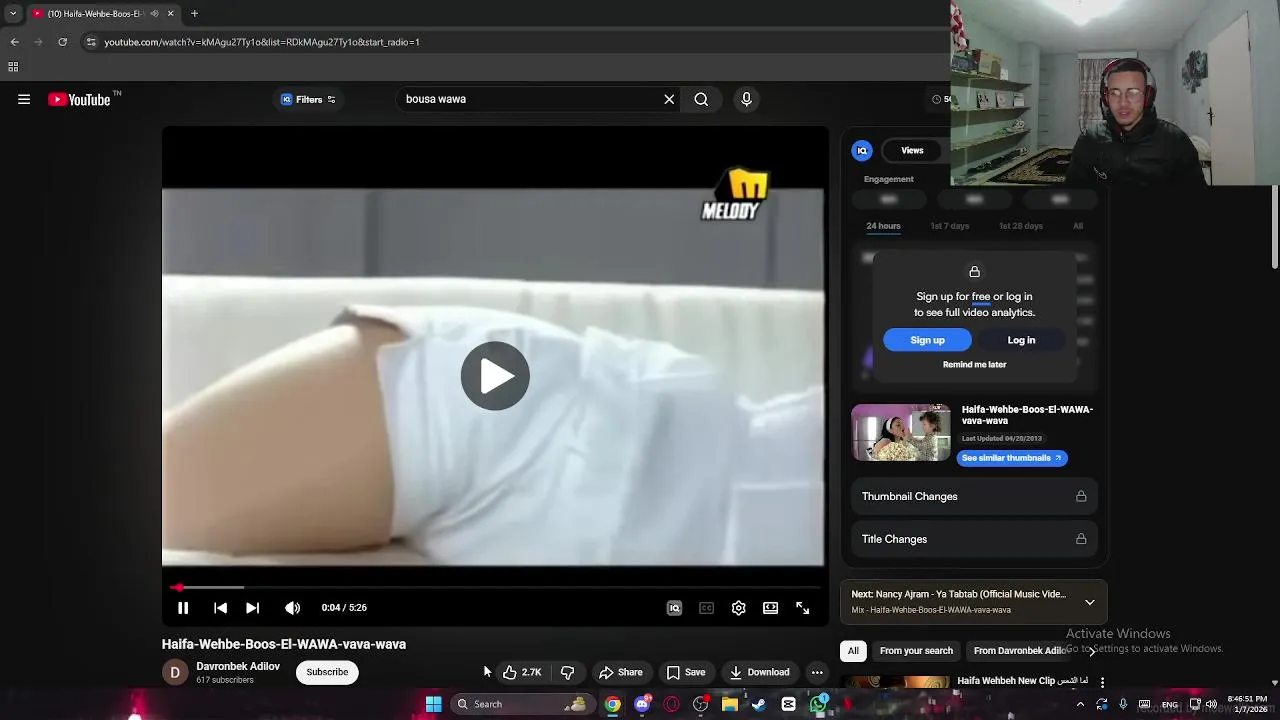Open options for Haifa Wehbeh New Clip
This screenshot has width=1280, height=720.
(1102, 682)
